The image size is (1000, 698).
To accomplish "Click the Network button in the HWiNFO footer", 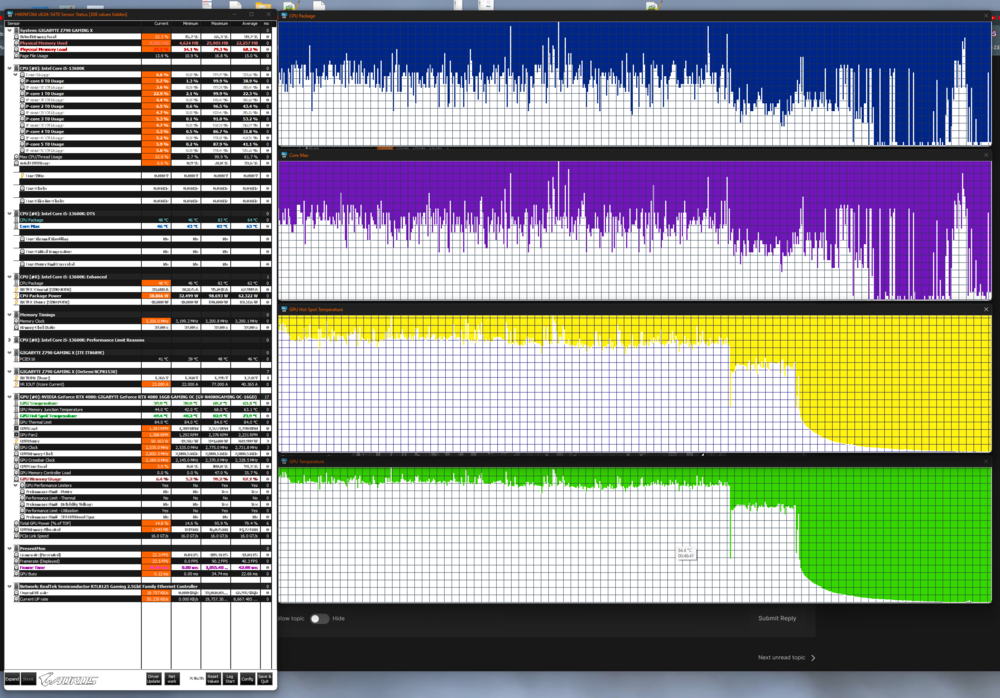I will coord(172,679).
